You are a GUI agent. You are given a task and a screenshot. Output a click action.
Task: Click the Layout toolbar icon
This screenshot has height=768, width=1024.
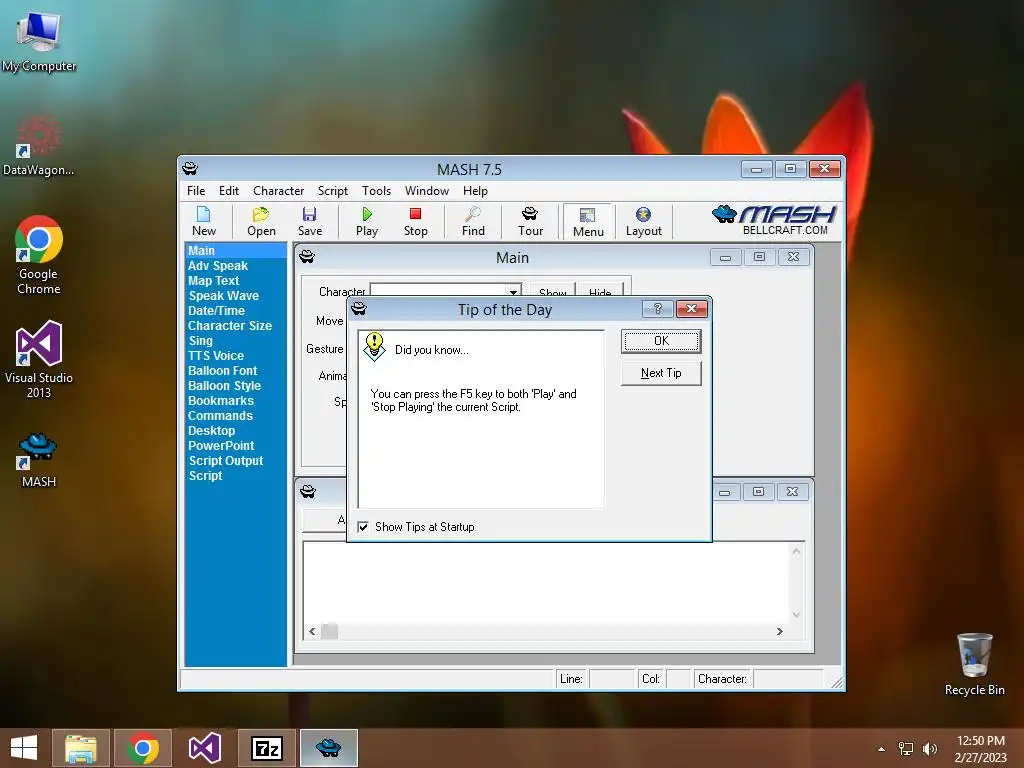click(643, 221)
